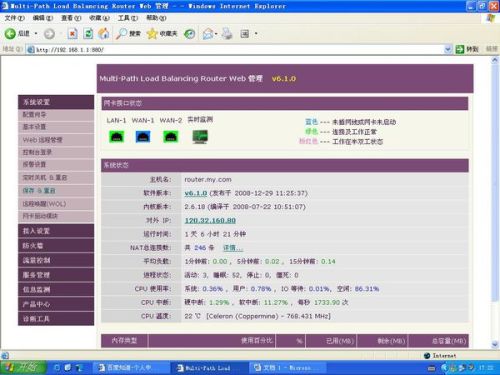Click the IE Forward arrow button
Screen dimensions: 500x375
point(49,34)
